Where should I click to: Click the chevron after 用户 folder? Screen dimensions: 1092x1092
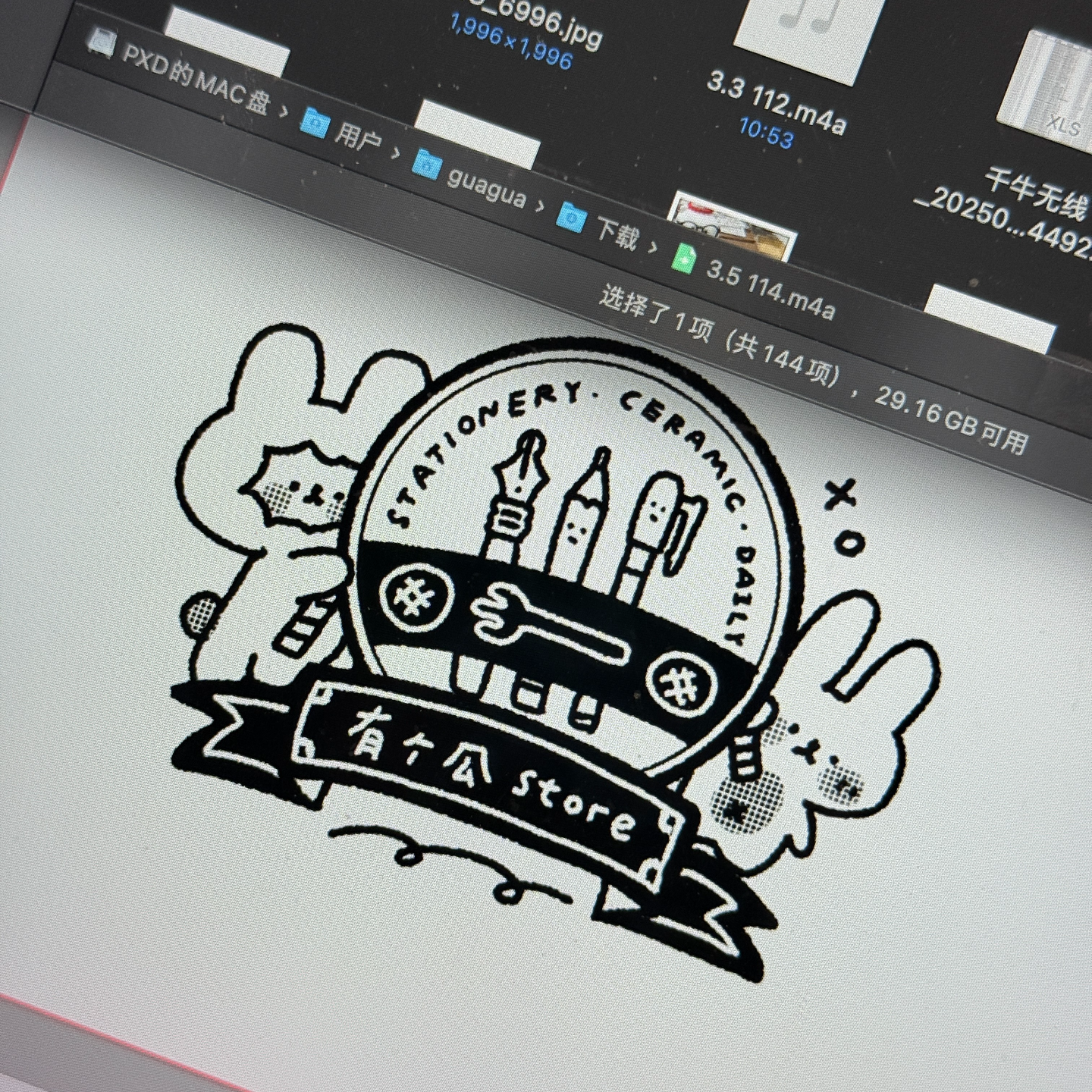395,153
